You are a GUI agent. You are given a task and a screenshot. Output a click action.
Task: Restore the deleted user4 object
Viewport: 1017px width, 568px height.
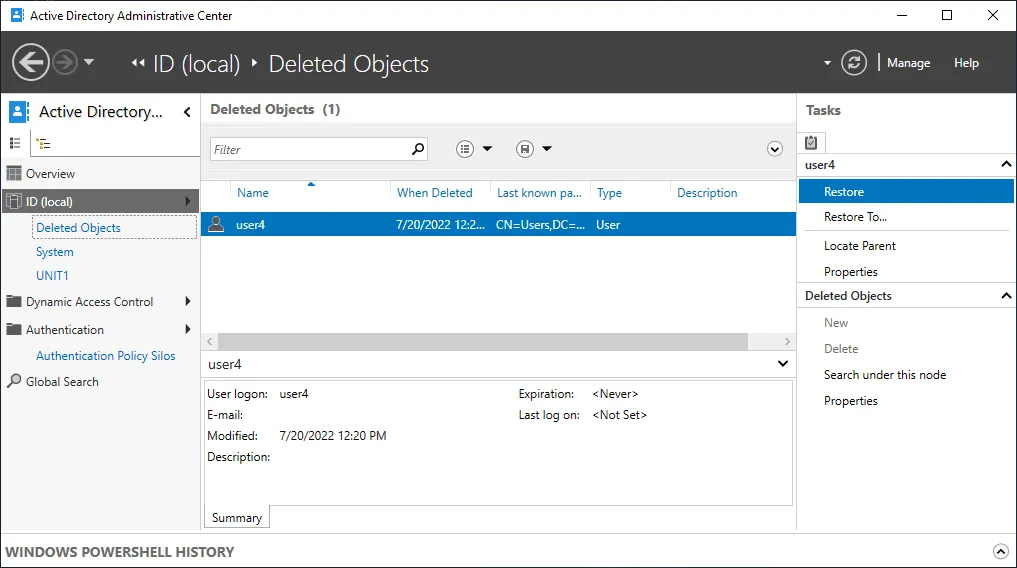point(844,192)
